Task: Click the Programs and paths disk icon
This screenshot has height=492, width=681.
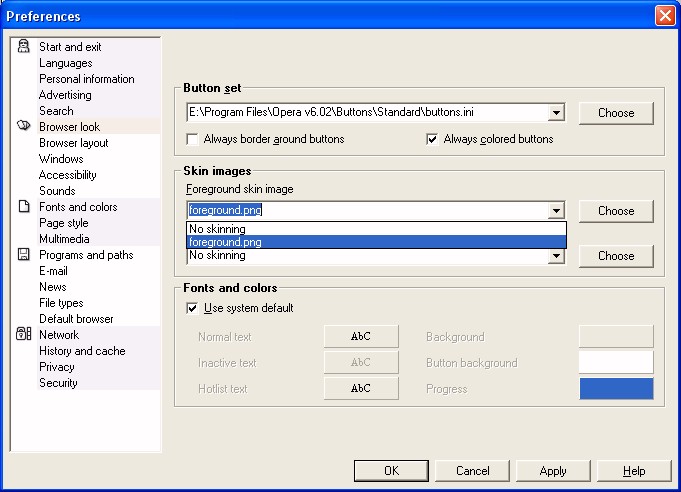Action: pyautogui.click(x=24, y=255)
